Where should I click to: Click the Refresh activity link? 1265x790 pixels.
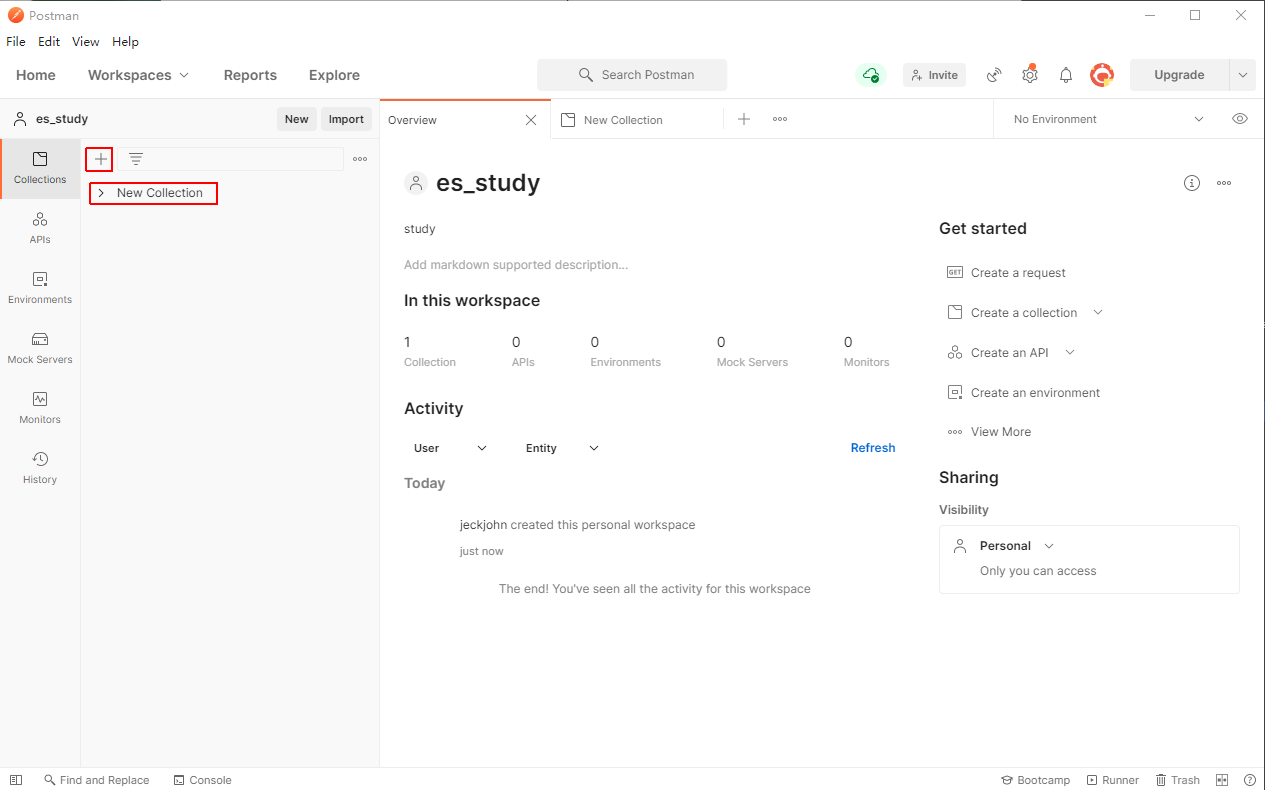point(872,448)
